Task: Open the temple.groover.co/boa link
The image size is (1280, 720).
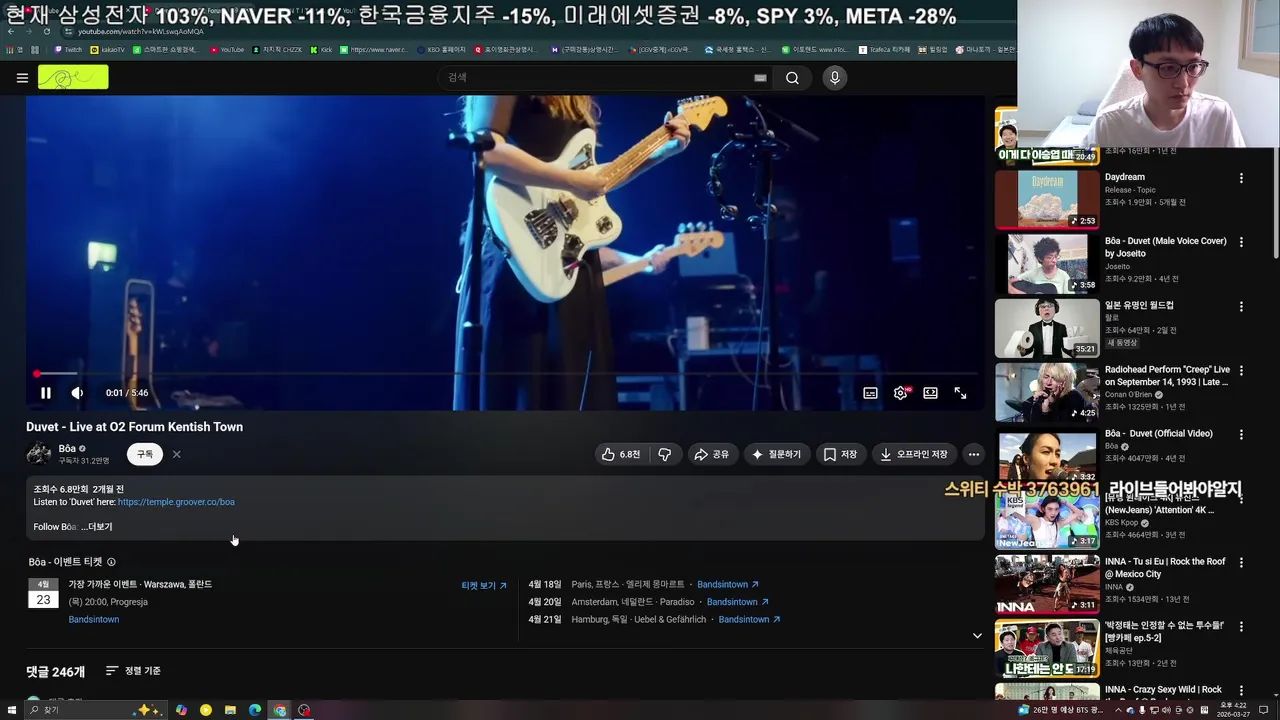Action: (x=176, y=502)
